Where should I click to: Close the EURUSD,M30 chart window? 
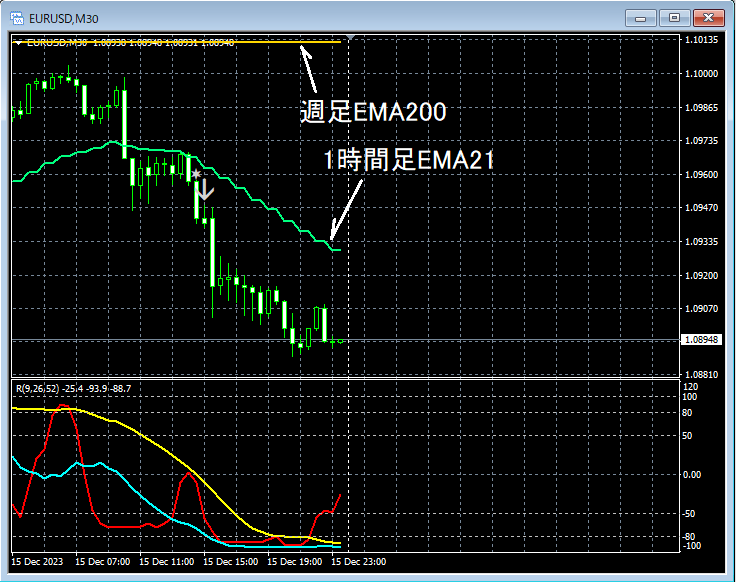click(708, 18)
